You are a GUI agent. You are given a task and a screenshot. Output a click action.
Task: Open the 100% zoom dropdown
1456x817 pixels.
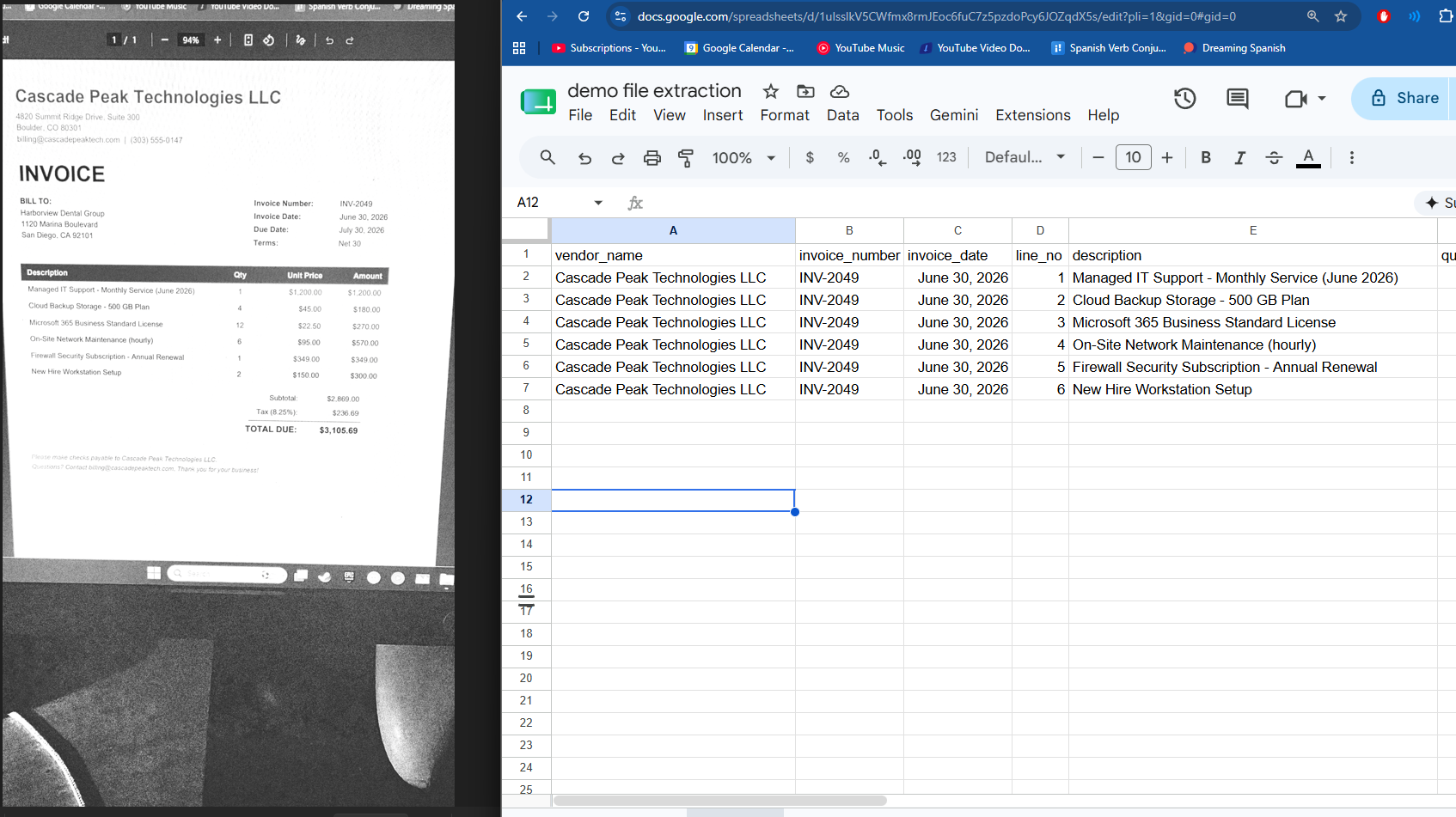[743, 157]
